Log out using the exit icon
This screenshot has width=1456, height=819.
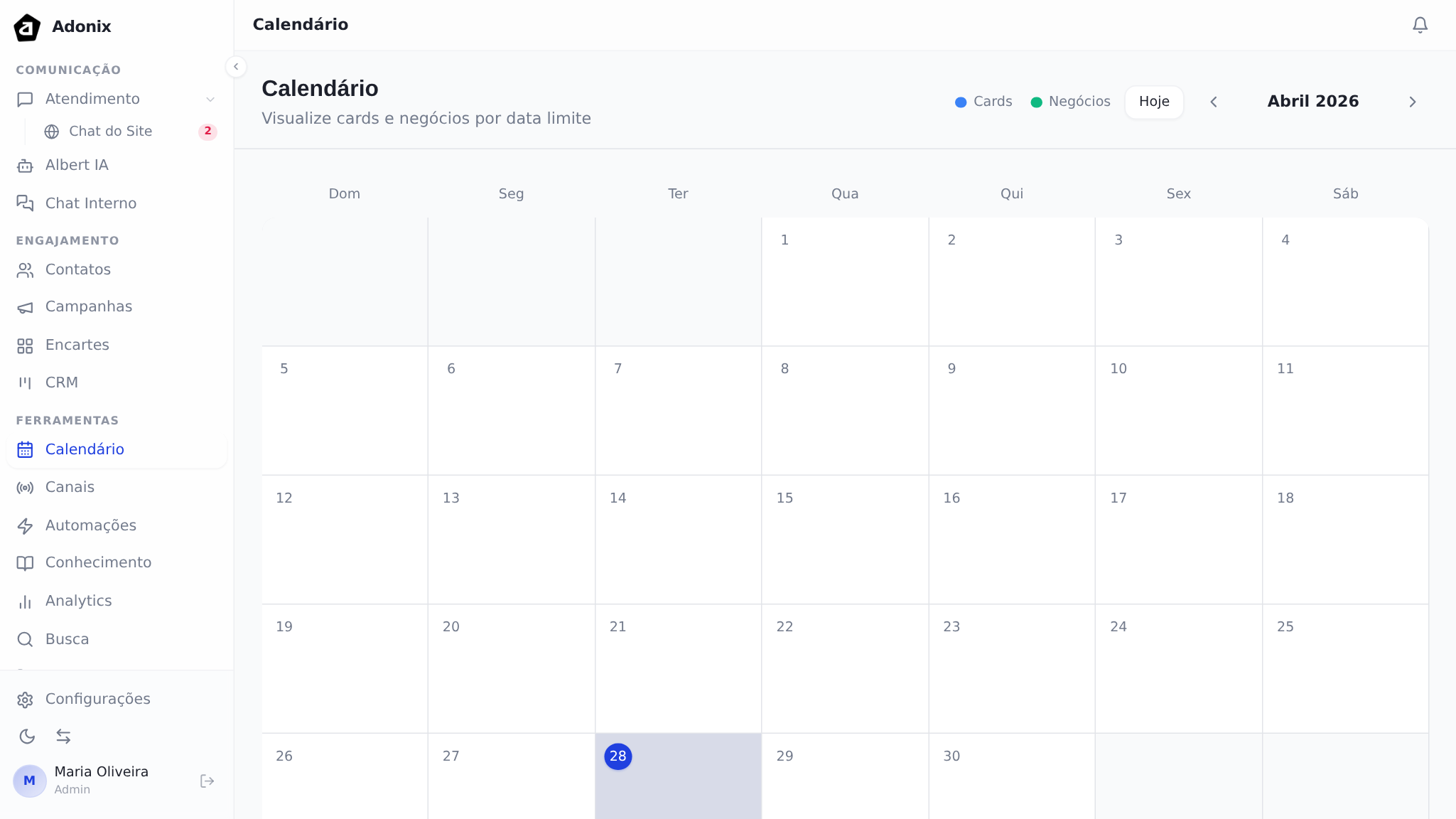[x=207, y=781]
